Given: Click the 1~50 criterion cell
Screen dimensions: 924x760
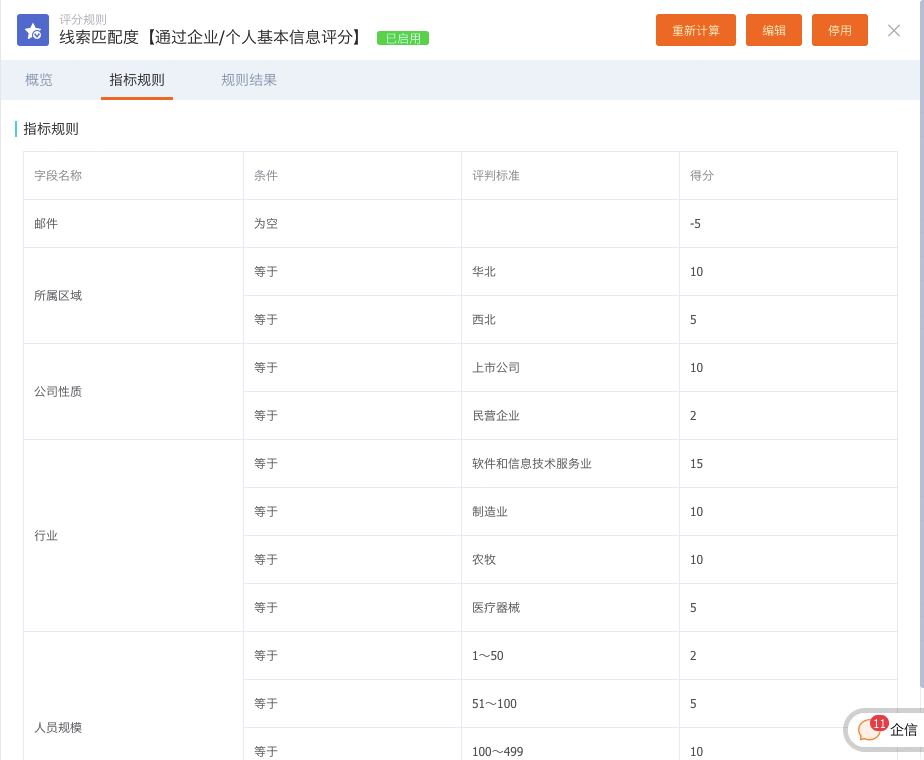Looking at the screenshot, I should (x=570, y=656).
